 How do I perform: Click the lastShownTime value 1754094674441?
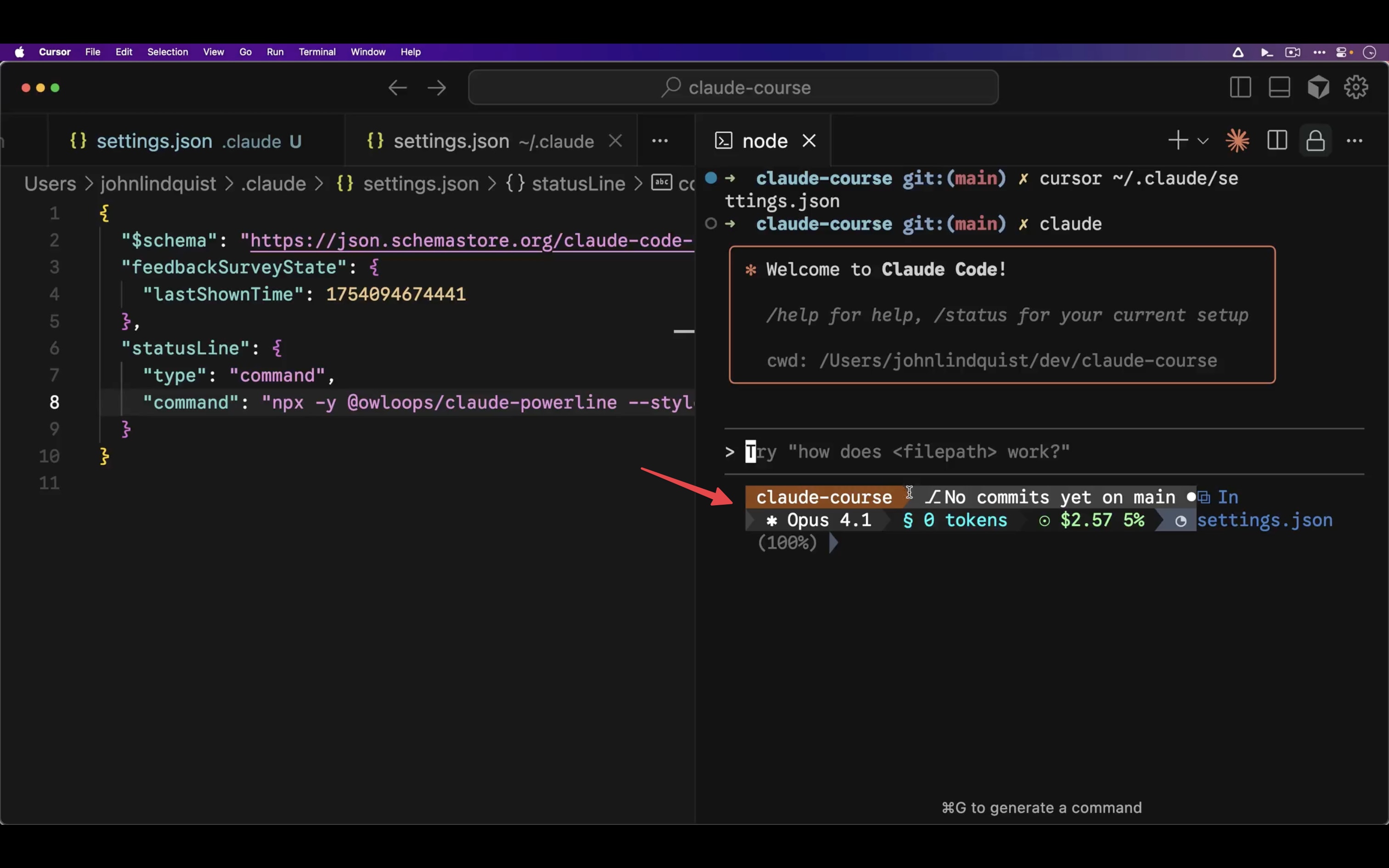(x=396, y=294)
